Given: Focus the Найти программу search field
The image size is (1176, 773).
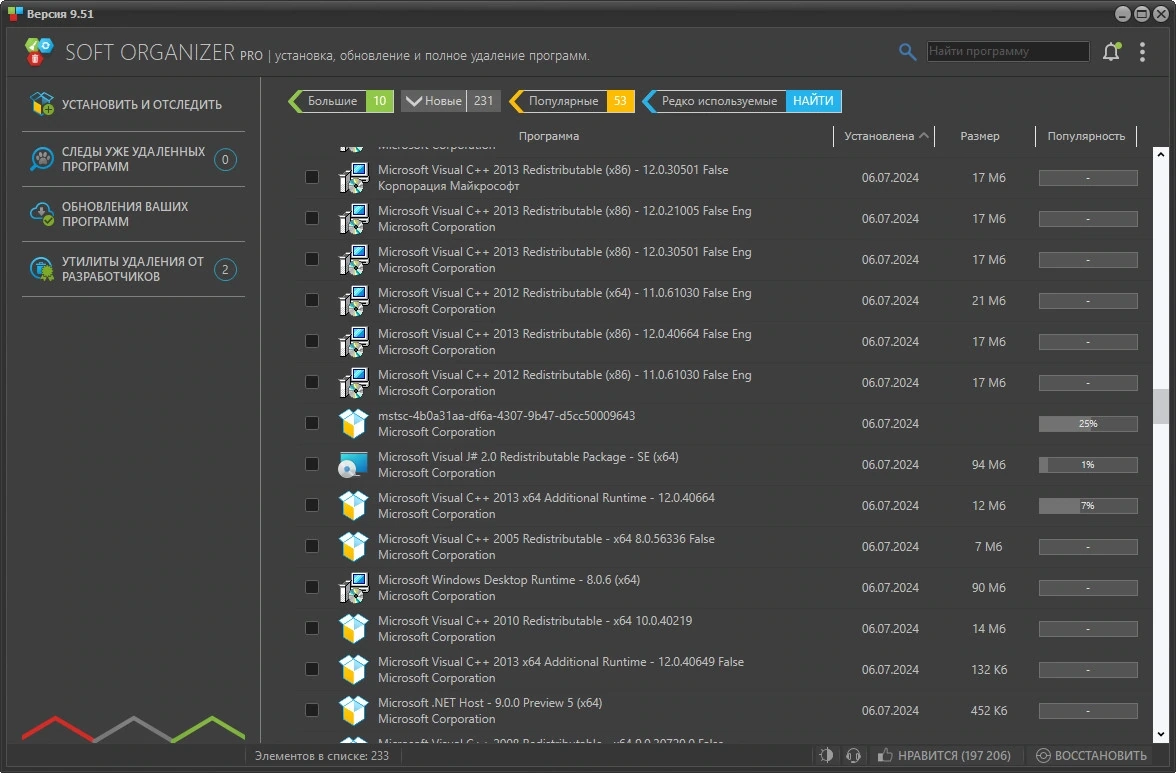Looking at the screenshot, I should coord(1008,51).
